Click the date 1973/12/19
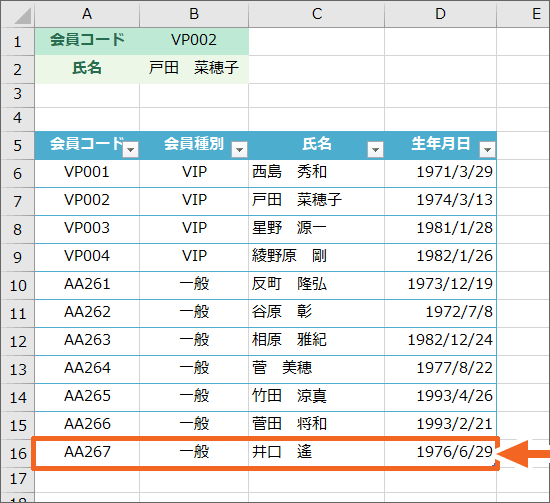The height and width of the screenshot is (503, 550). tap(450, 284)
